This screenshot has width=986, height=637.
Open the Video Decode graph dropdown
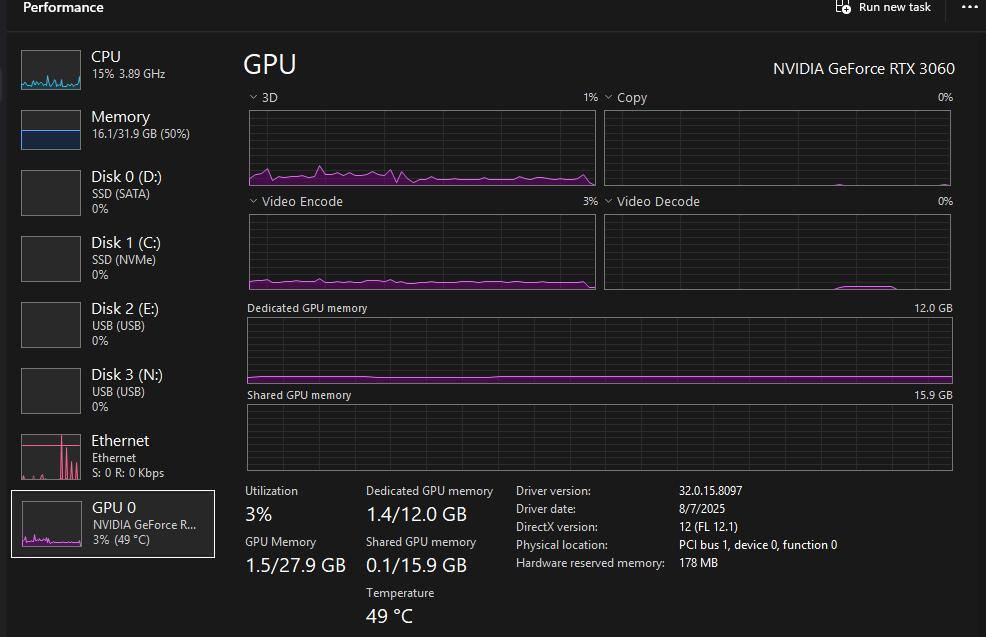609,202
